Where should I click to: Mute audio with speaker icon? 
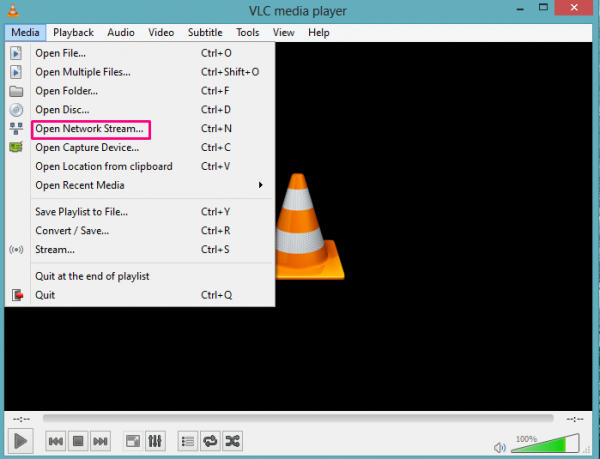click(500, 447)
